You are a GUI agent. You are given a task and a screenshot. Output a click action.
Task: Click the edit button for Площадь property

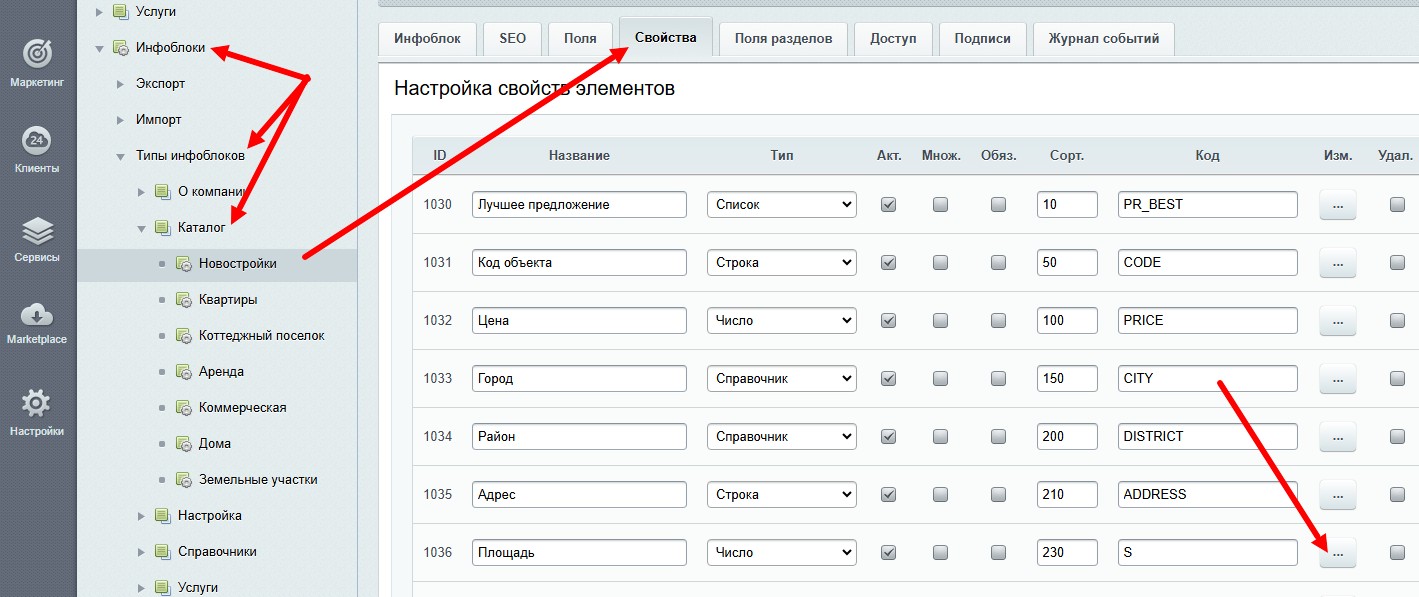[1337, 553]
